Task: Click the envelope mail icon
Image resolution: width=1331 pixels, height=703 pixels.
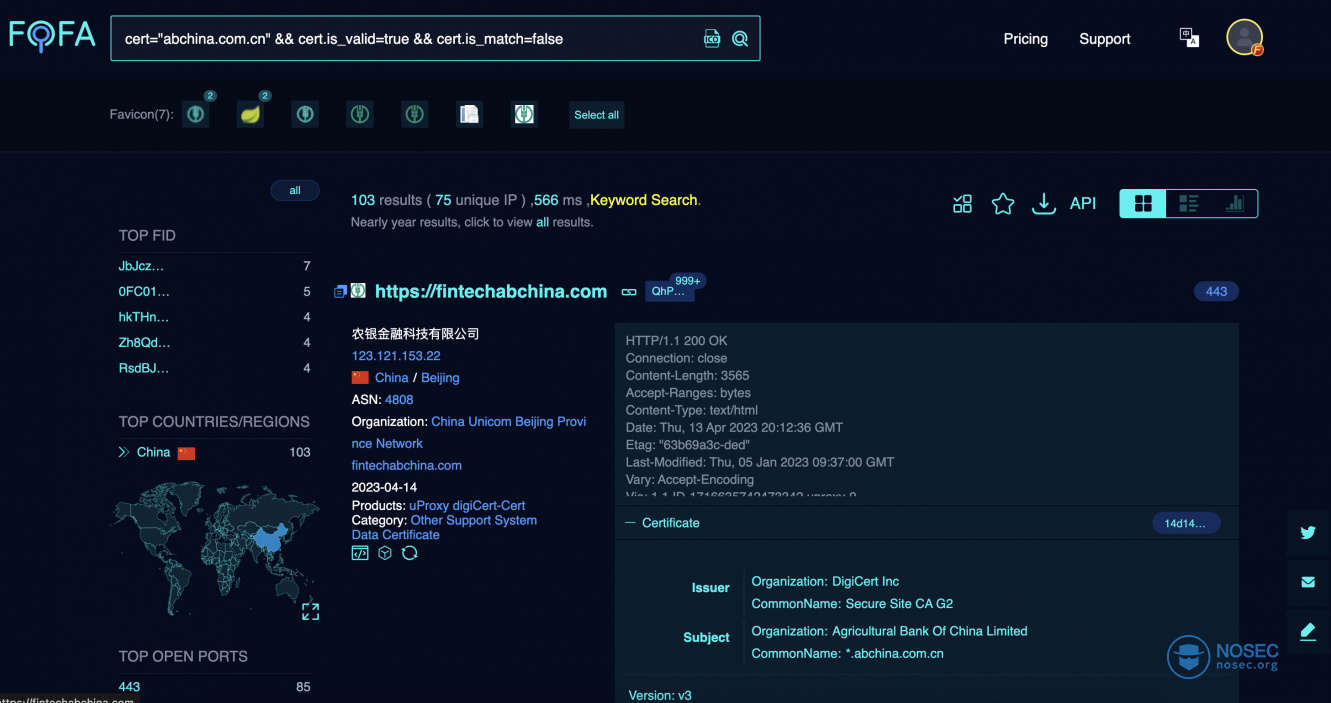Action: (1308, 582)
